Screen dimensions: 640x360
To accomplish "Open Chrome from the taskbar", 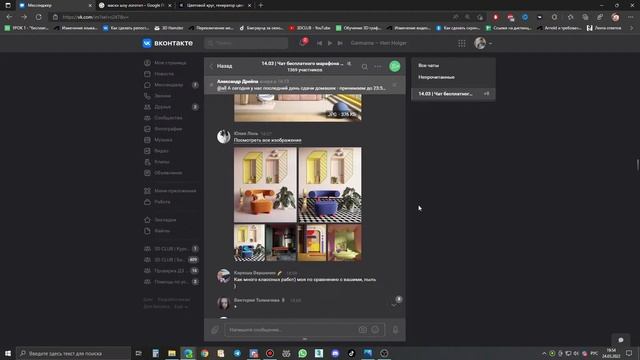I will coord(204,353).
